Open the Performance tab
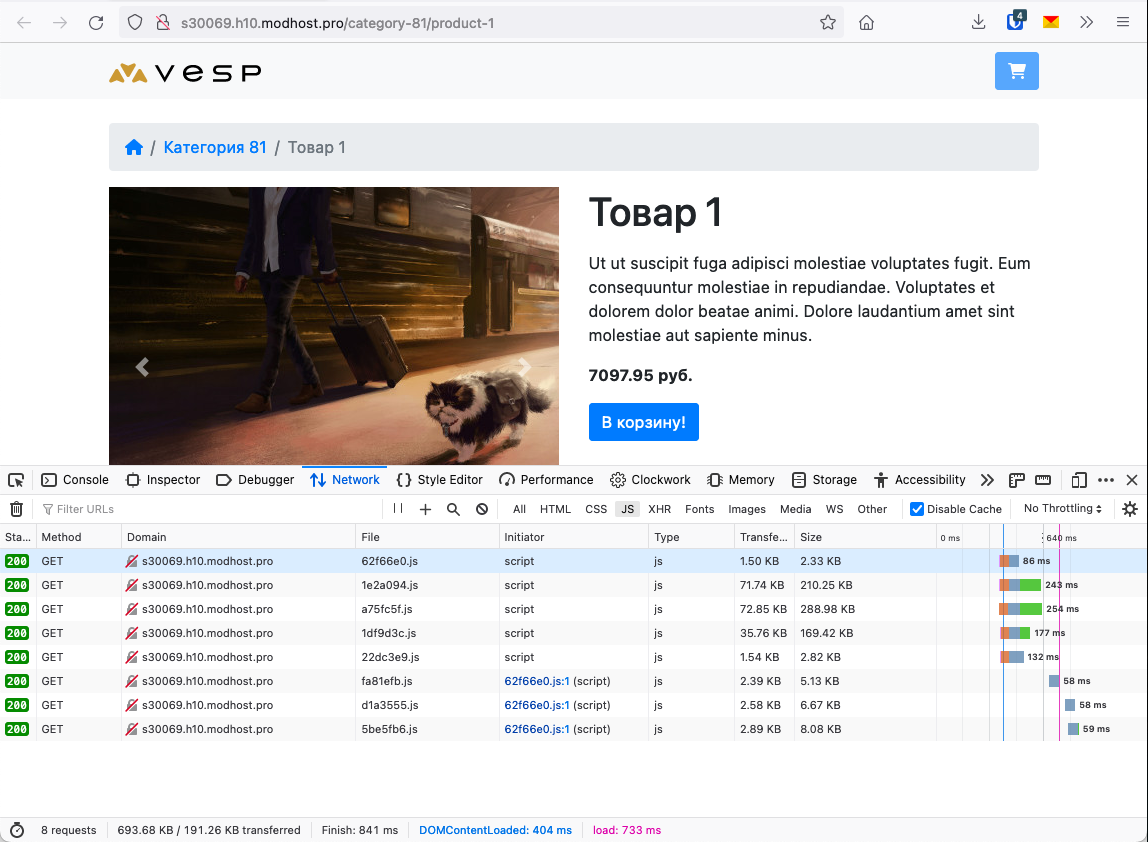Screen dimensions: 1148x842 [546, 480]
